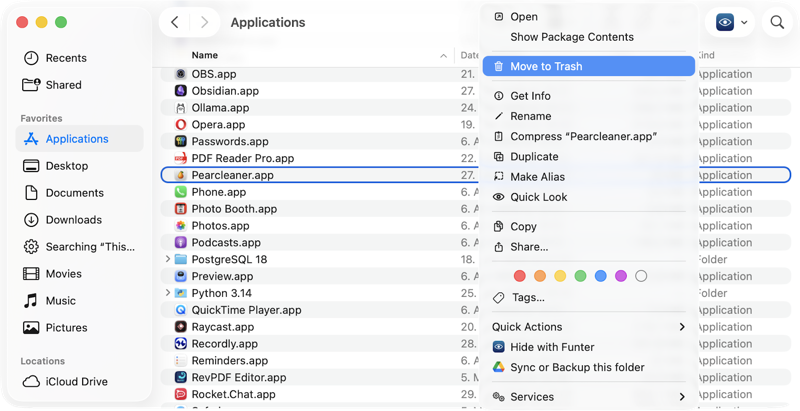Image resolution: width=800 pixels, height=411 pixels.
Task: Choose Tags... in the context menu
Action: coord(528,297)
